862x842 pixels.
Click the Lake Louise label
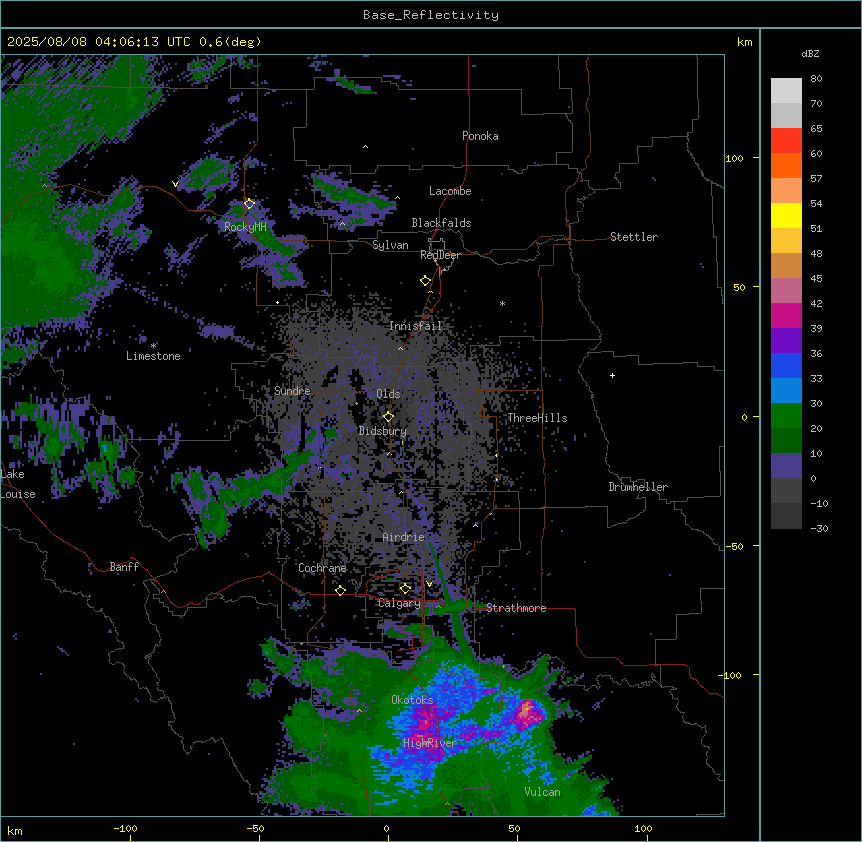(18, 484)
